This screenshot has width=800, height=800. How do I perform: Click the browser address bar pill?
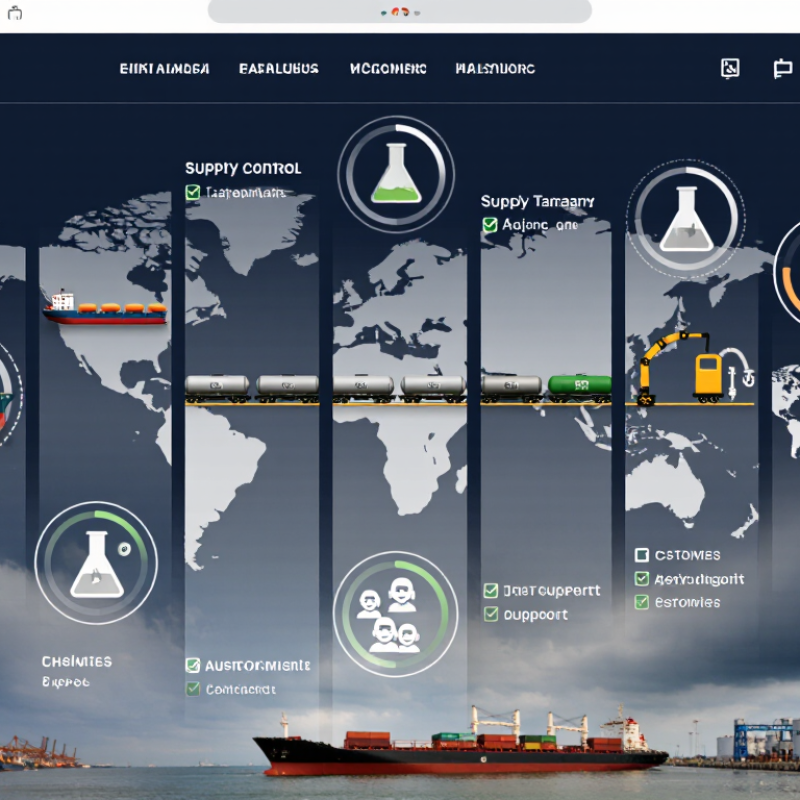(x=400, y=11)
